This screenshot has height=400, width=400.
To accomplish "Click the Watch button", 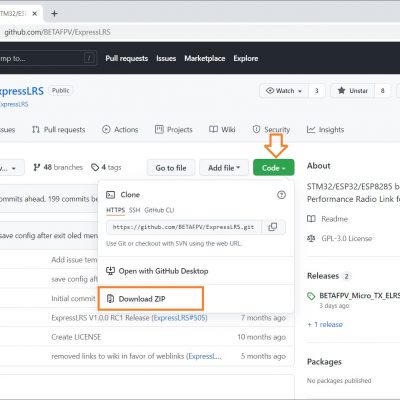I will [x=284, y=91].
